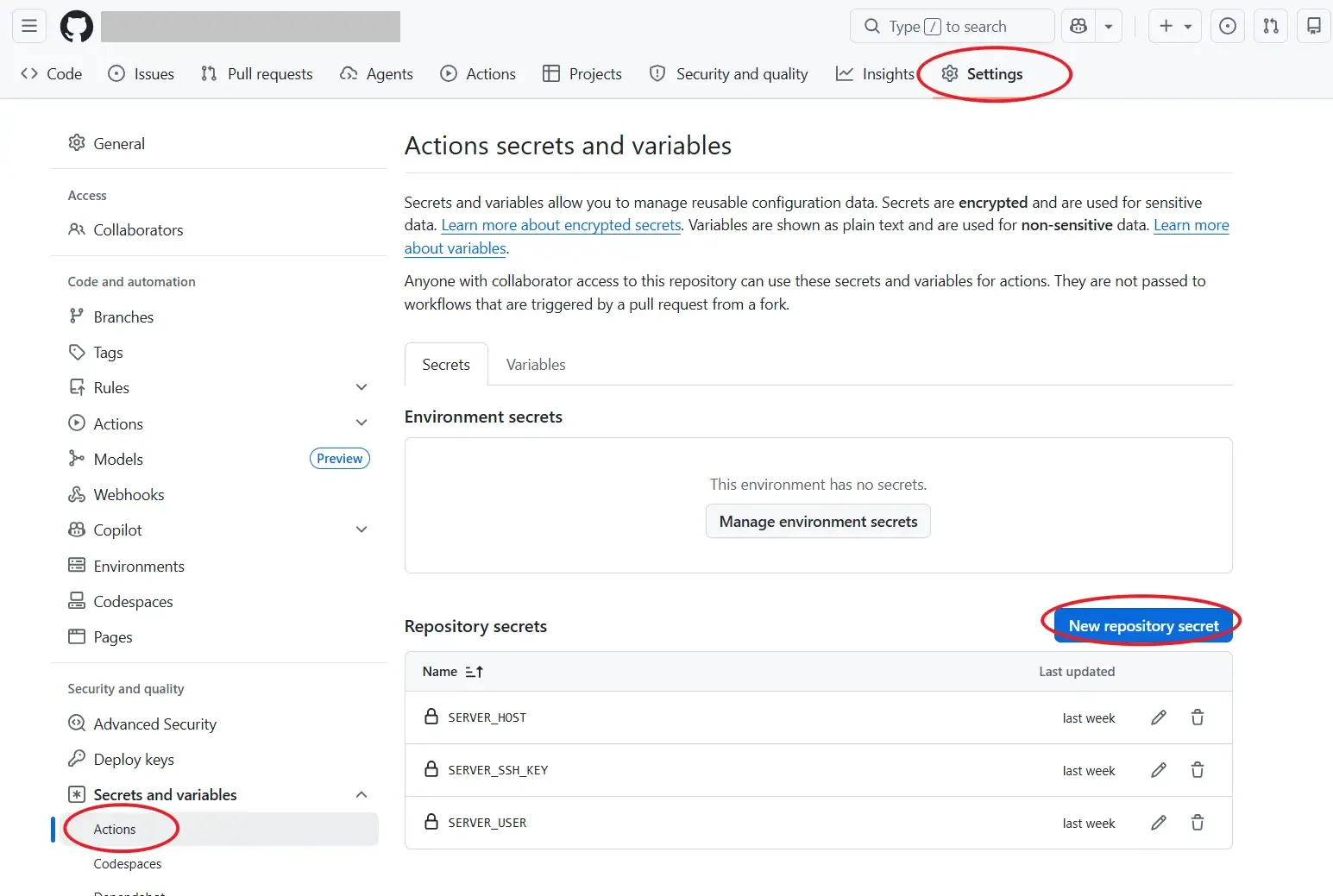Delete the SERVER_SSH_KEY secret via trash icon
1333x896 pixels.
pyautogui.click(x=1197, y=770)
